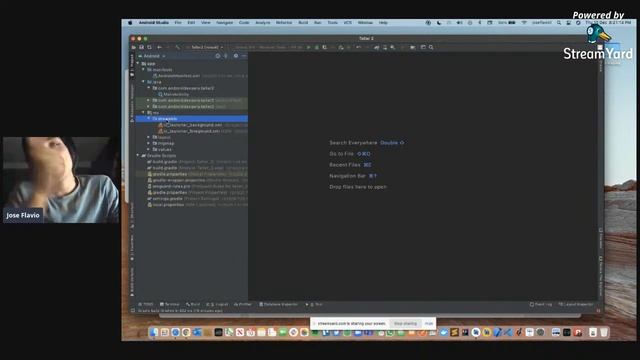Click the green Run app icon

tap(309, 47)
